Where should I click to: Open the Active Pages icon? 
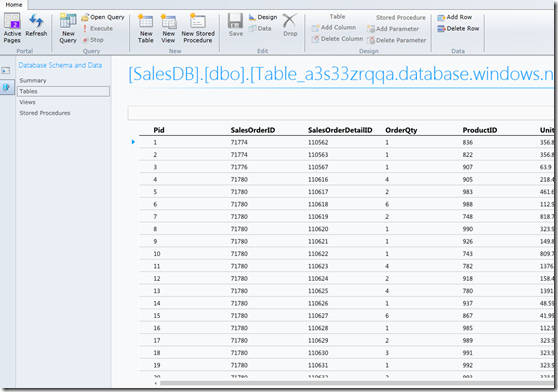pyautogui.click(x=12, y=21)
